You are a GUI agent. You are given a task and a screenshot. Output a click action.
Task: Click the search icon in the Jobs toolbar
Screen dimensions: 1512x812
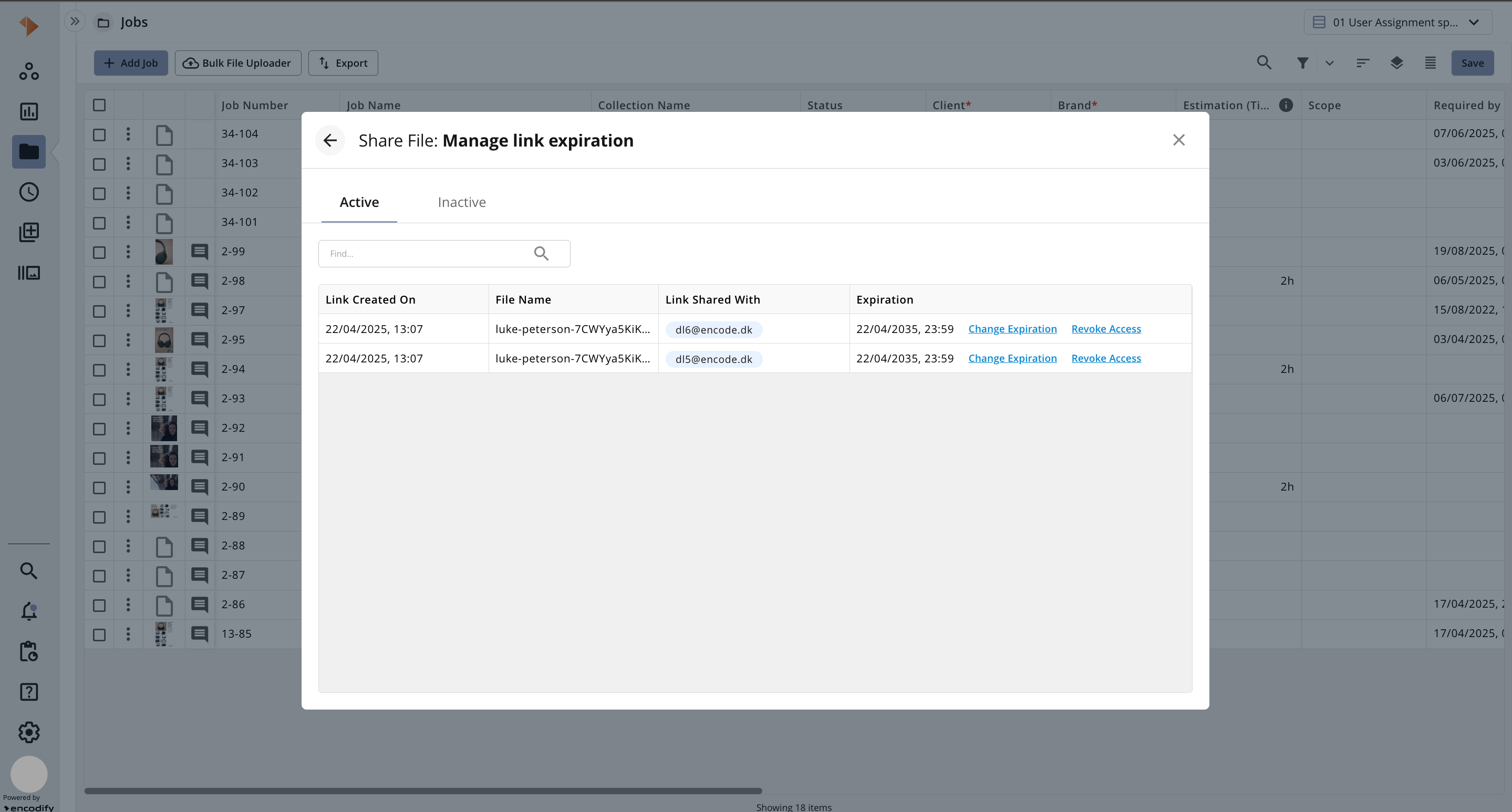click(1264, 63)
